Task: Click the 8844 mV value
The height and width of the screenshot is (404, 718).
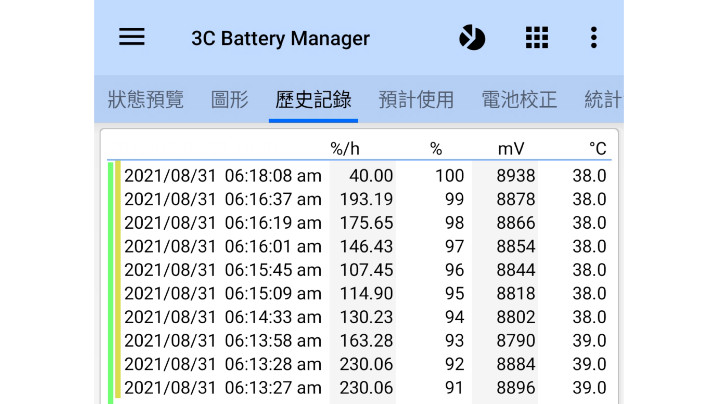Action: click(x=516, y=270)
